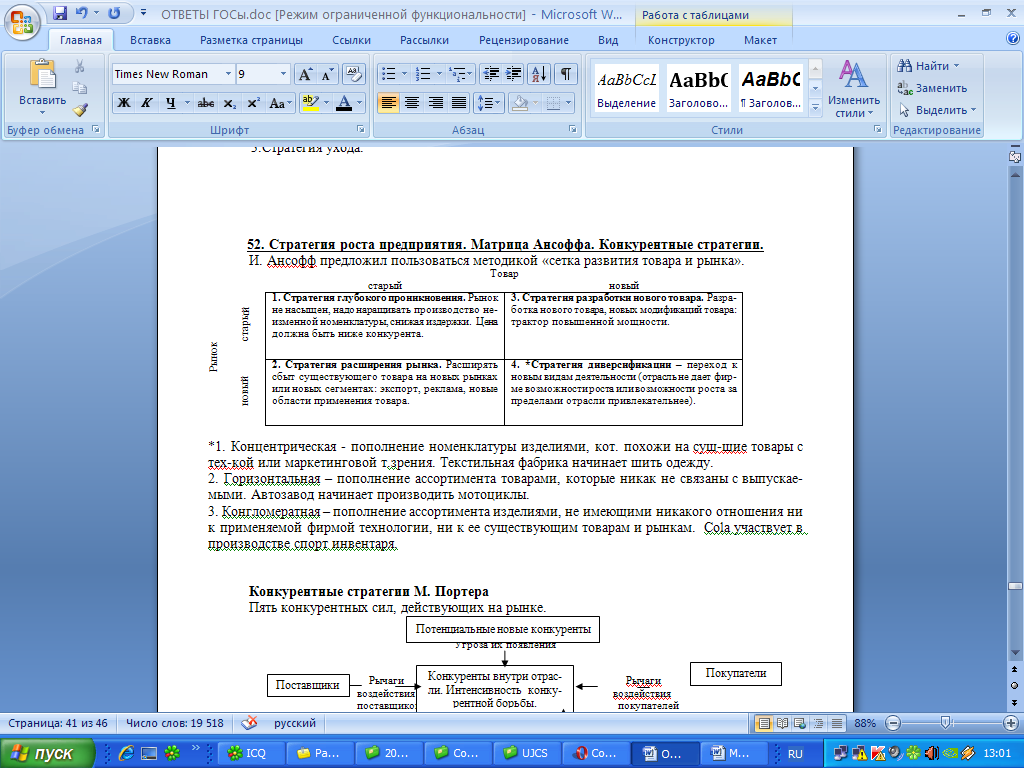Click the Office button
This screenshot has width=1024, height=768.
tap(22, 22)
